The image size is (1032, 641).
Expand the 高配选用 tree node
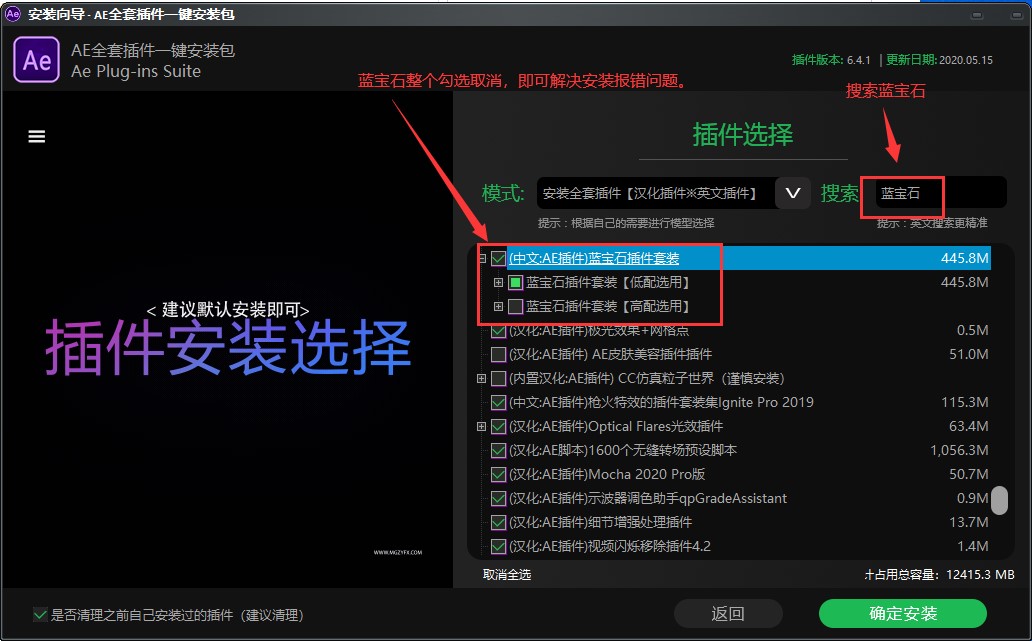[499, 307]
